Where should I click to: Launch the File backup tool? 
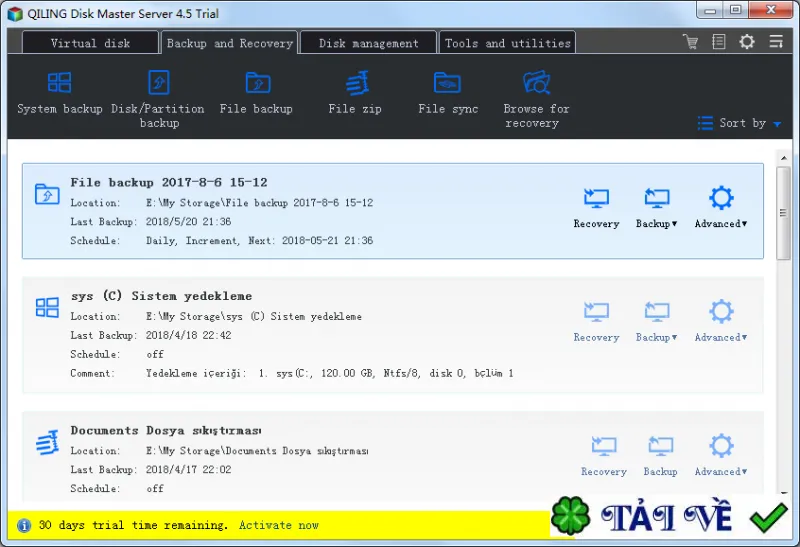pos(257,93)
